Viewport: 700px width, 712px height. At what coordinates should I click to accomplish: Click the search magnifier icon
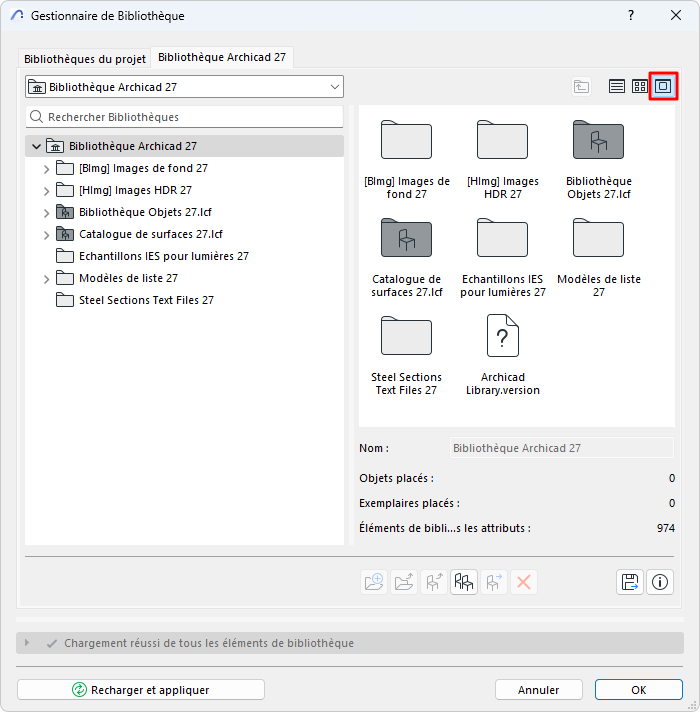tap(36, 117)
